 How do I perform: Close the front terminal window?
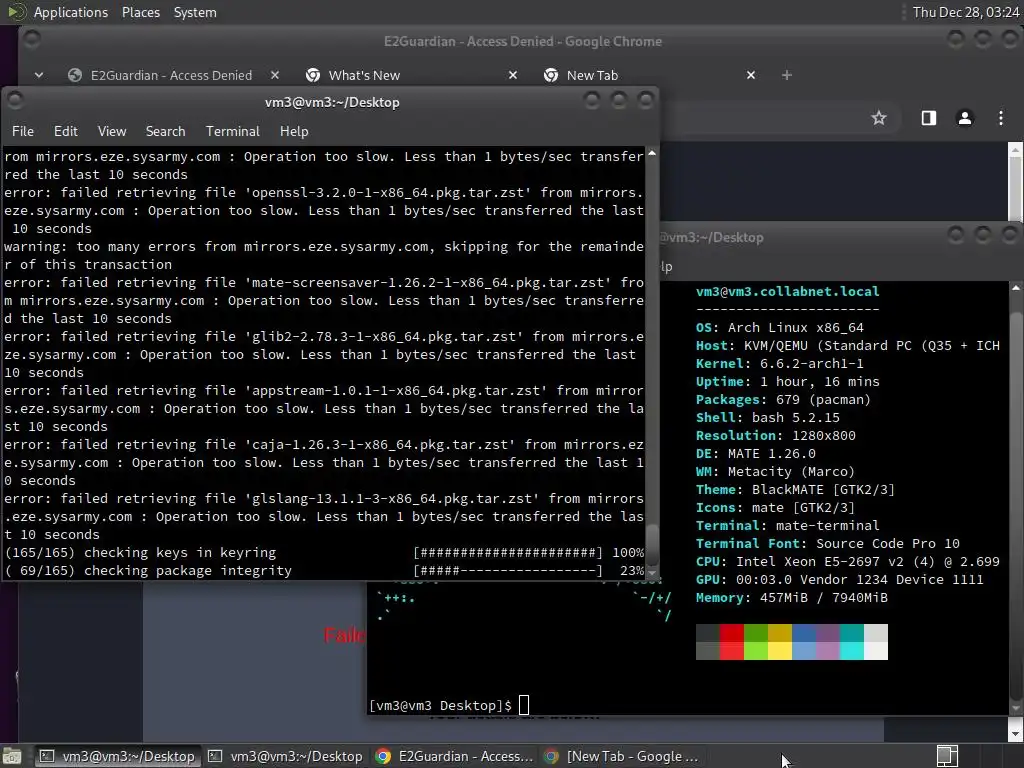[645, 101]
